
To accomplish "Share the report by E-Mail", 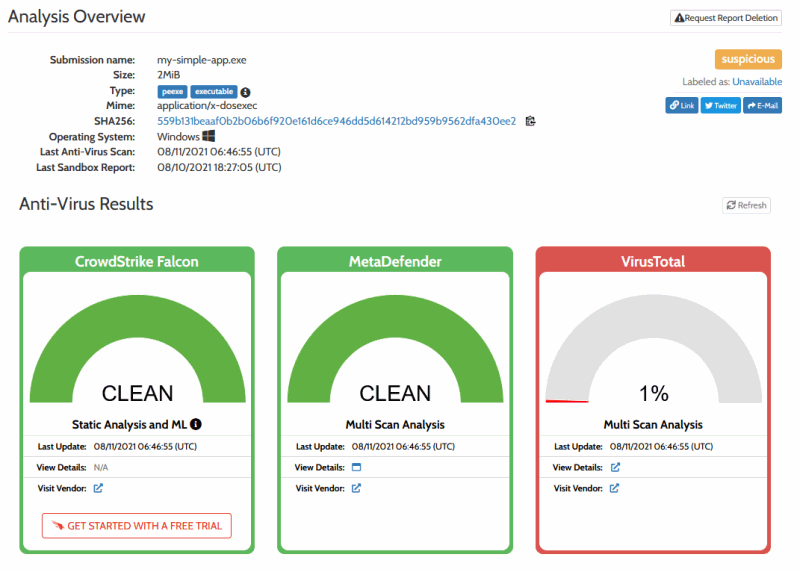I will 762,106.
